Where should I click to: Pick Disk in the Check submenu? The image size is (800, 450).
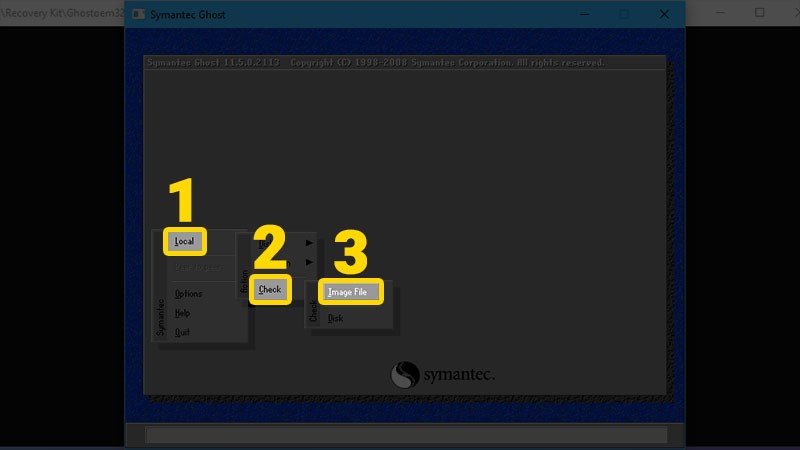[x=335, y=318]
